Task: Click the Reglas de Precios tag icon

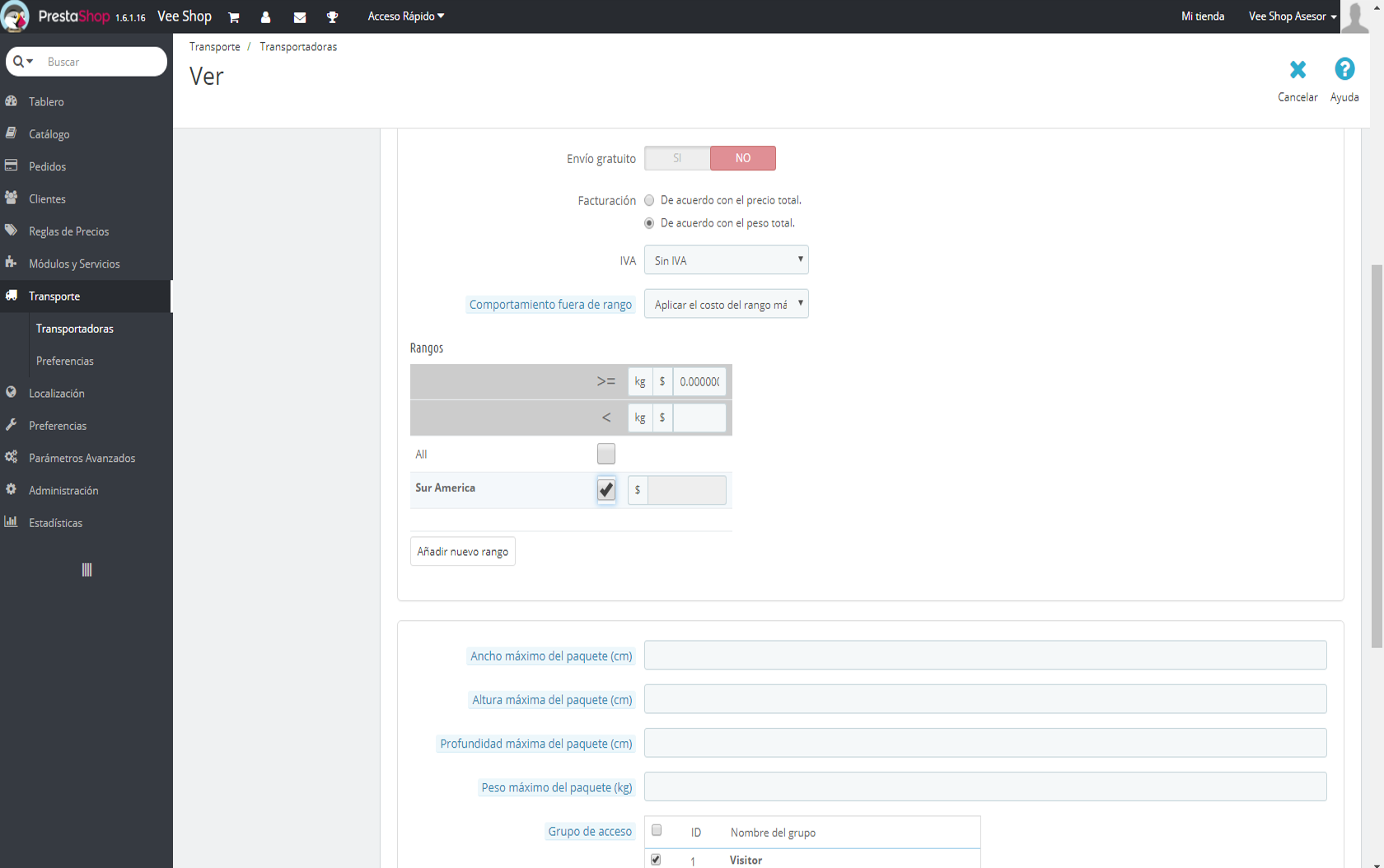Action: point(12,231)
